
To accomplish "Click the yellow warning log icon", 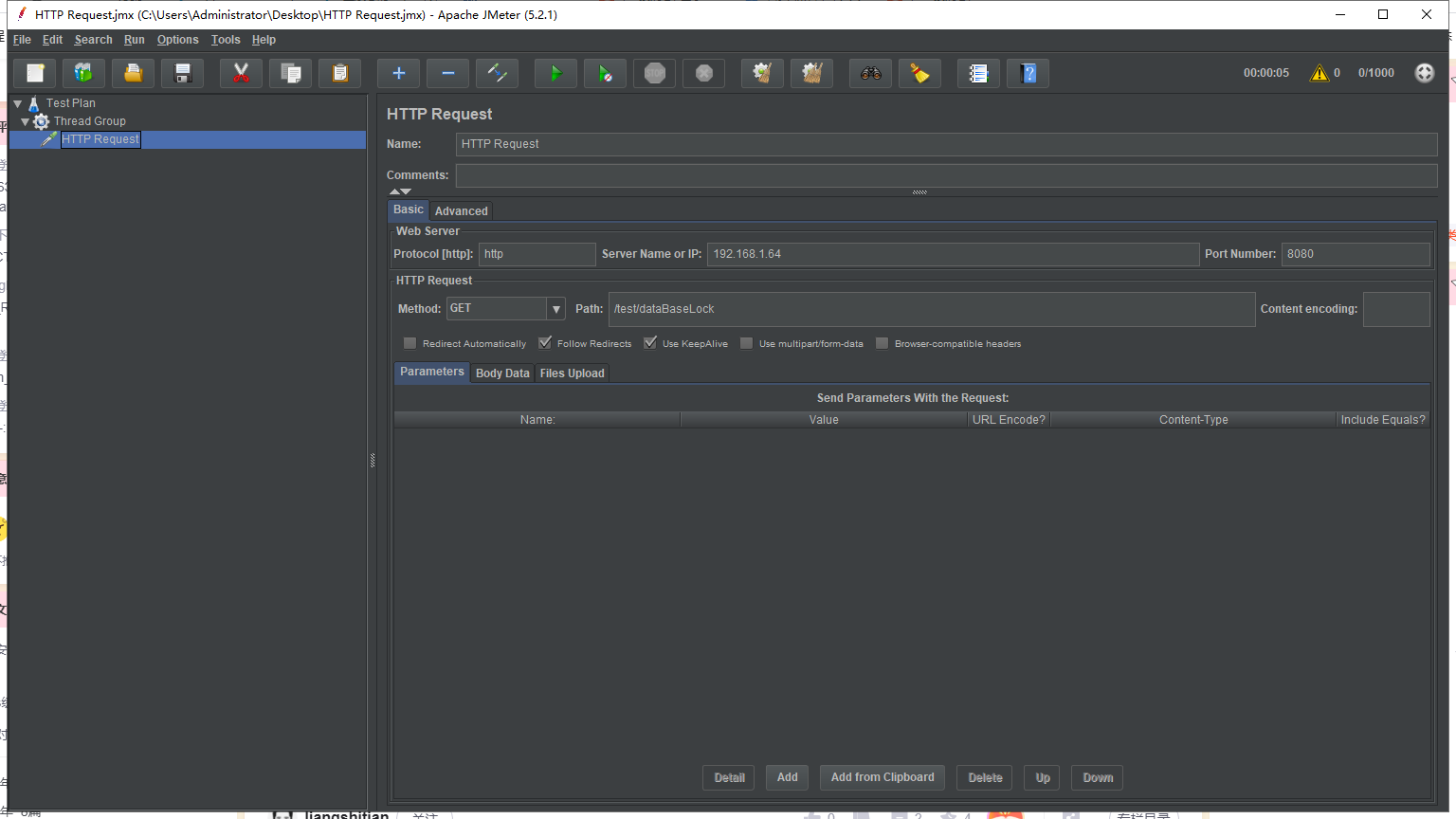I will click(x=1319, y=73).
